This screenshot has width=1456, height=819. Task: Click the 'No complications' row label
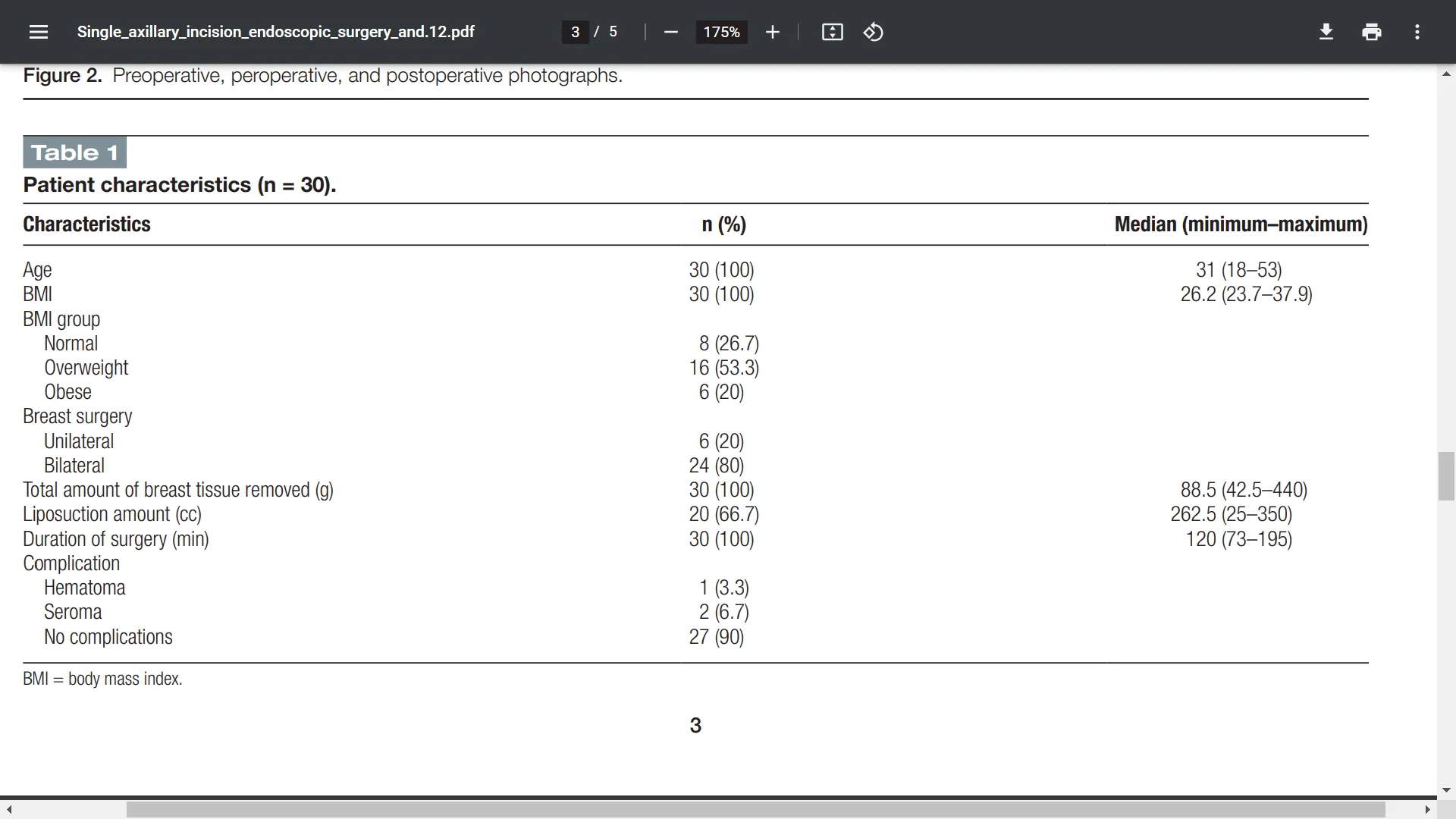(108, 637)
